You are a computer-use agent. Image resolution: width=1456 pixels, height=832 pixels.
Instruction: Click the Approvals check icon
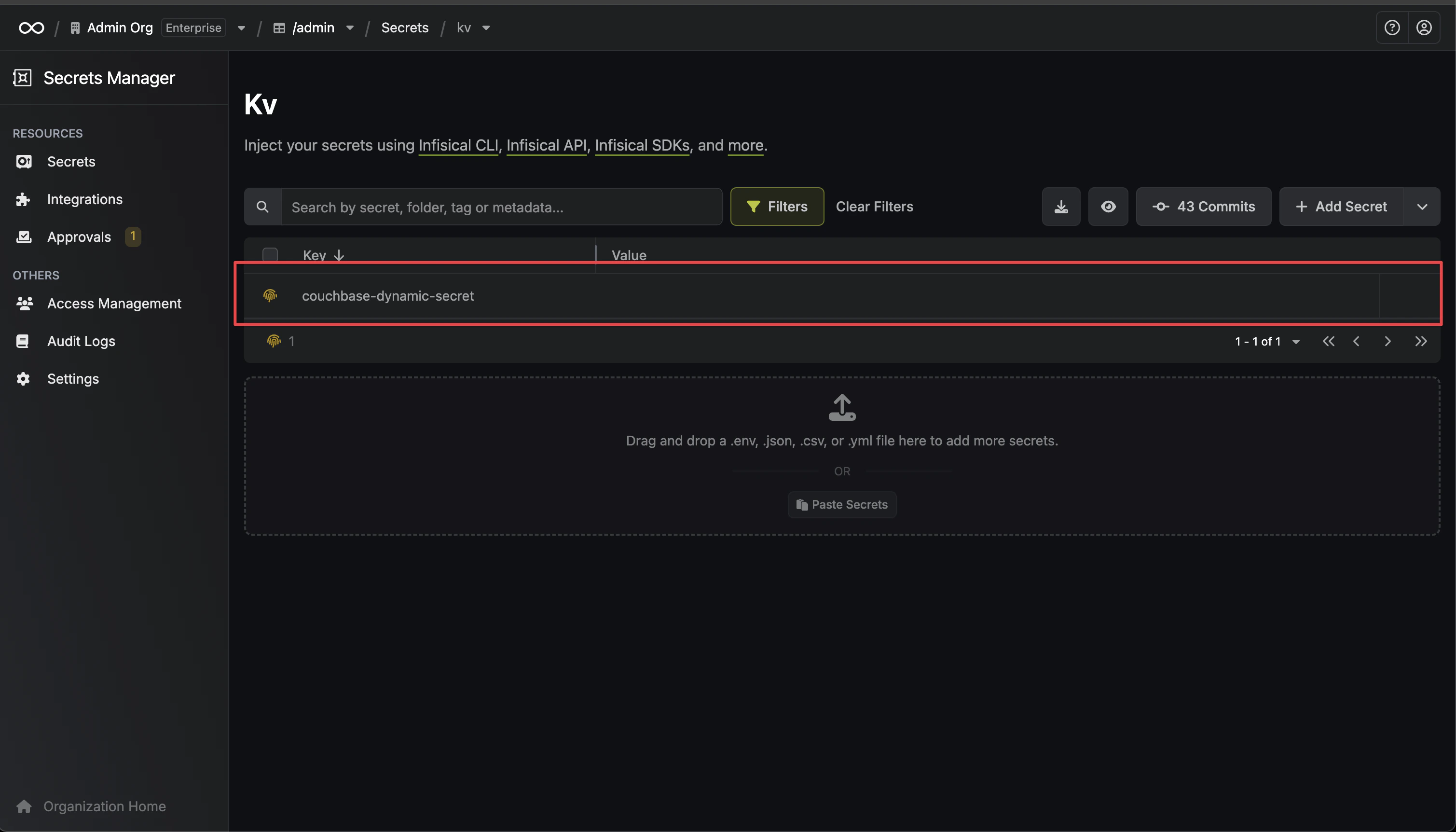tap(24, 236)
